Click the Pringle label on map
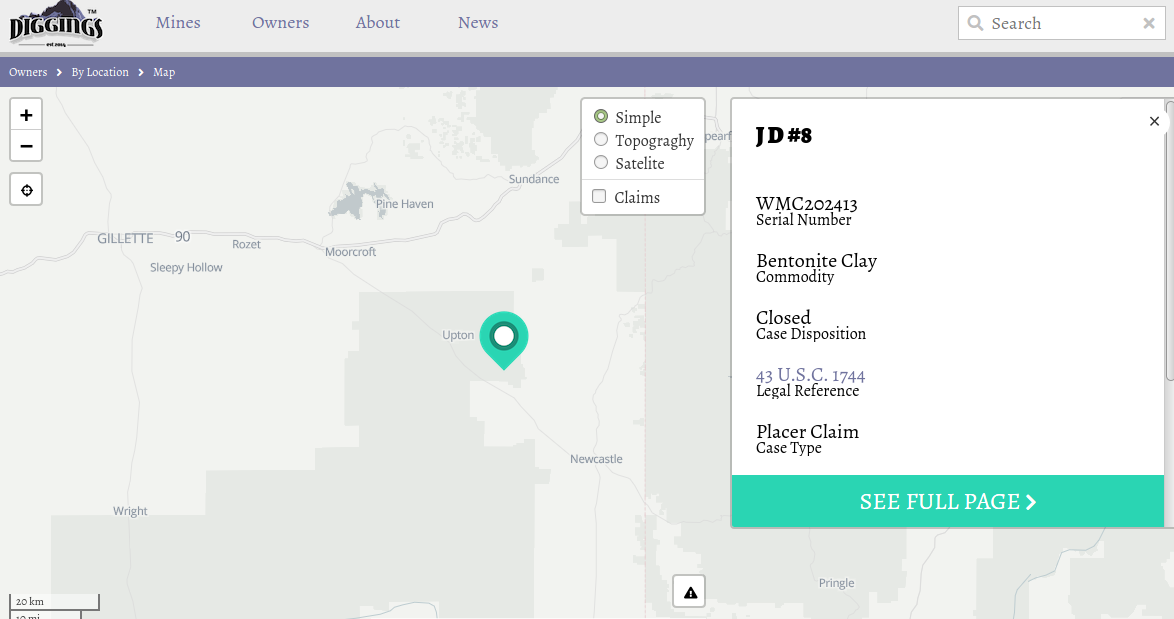This screenshot has height=619, width=1174. coord(836,583)
